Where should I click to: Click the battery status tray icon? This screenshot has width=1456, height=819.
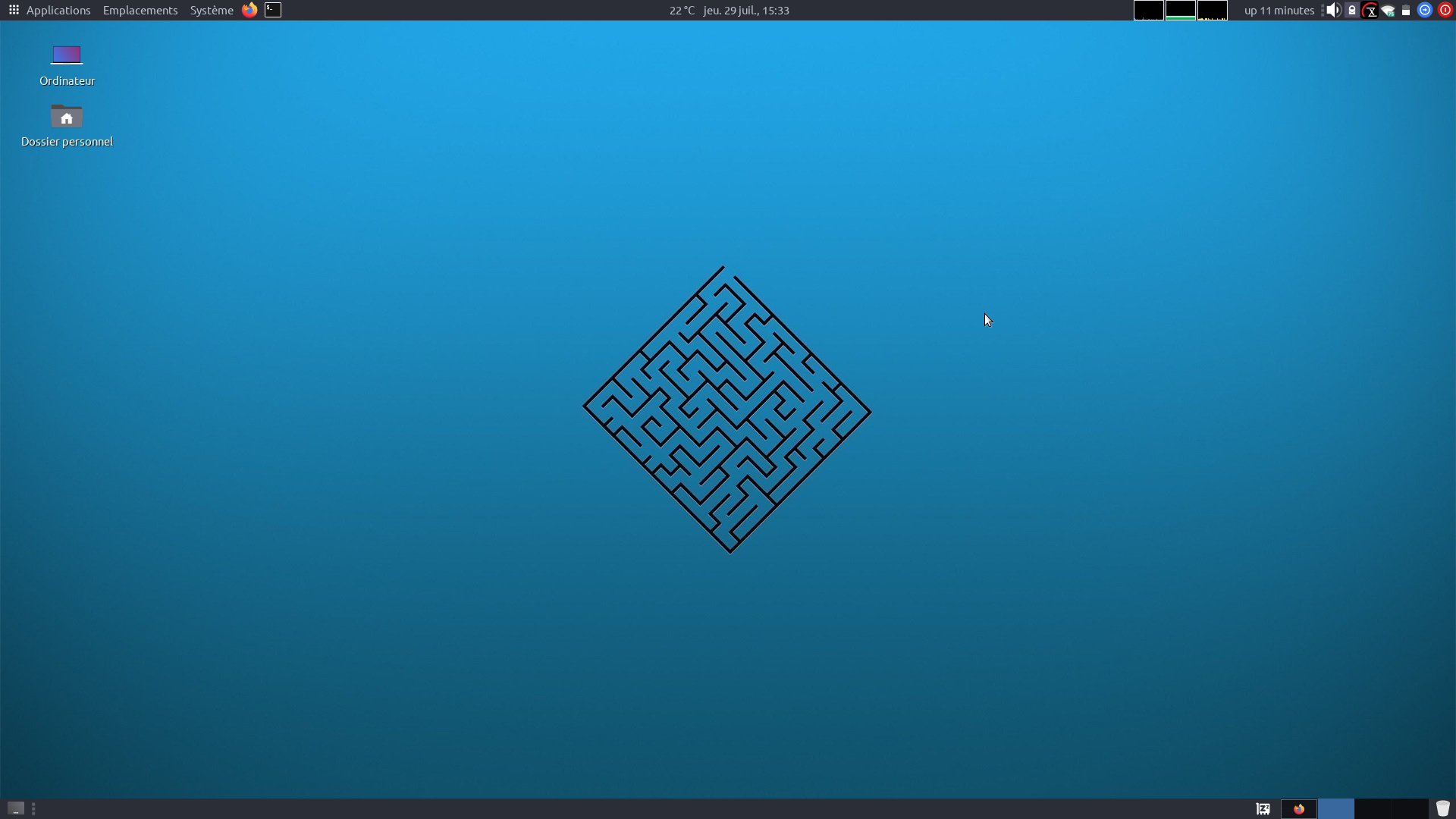[x=1406, y=11]
